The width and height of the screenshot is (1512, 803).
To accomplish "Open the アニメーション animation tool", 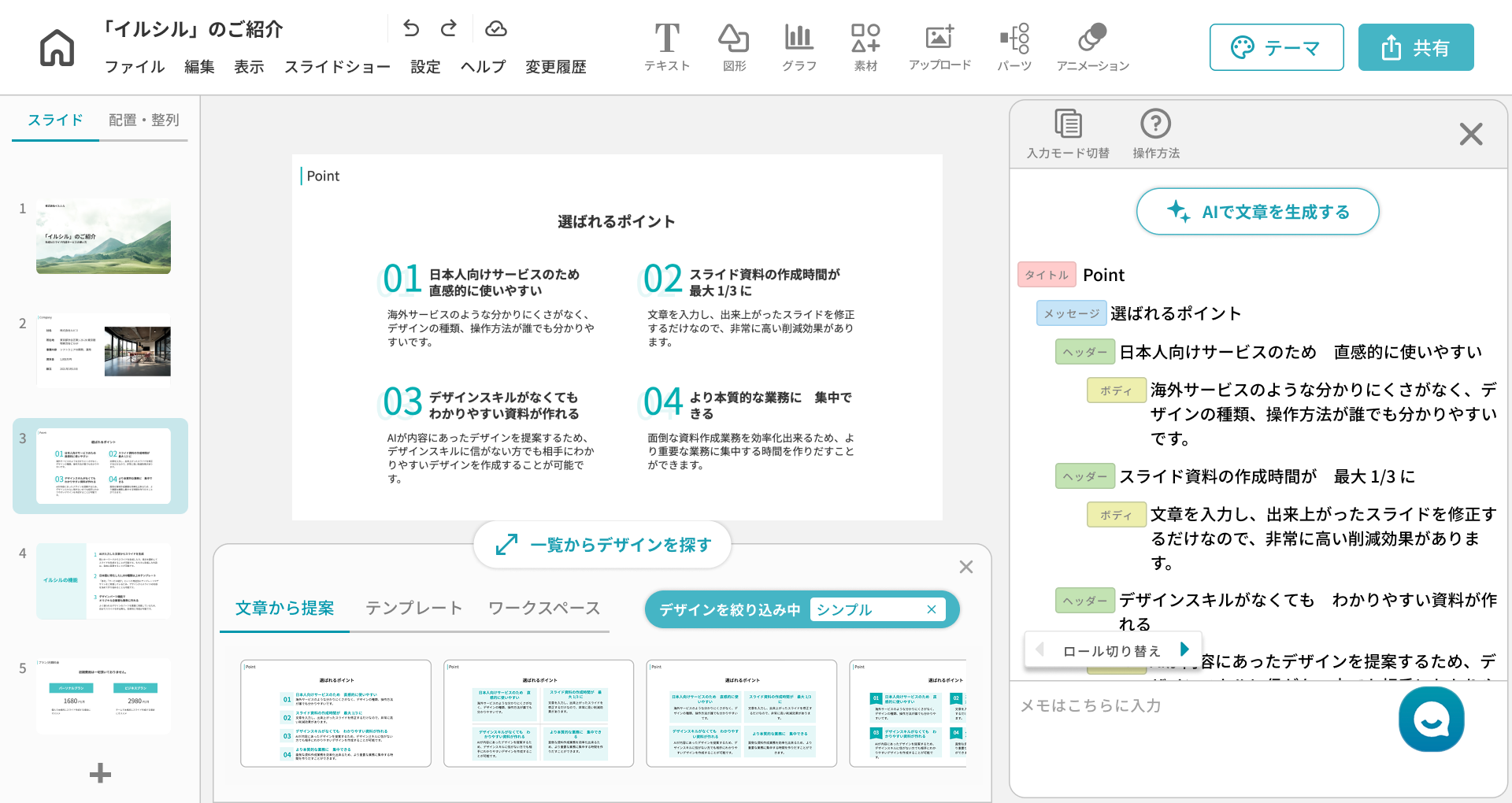I will click(1092, 47).
